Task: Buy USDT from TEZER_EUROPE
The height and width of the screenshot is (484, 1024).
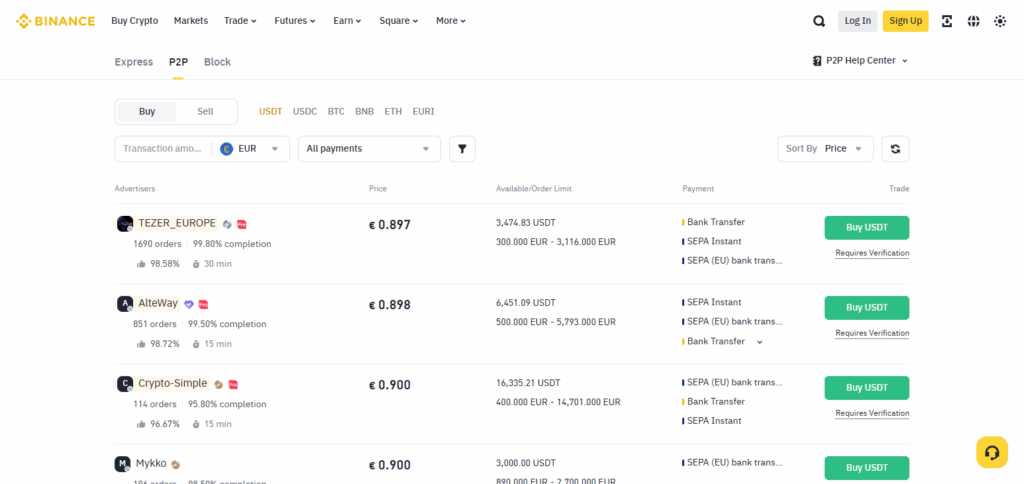Action: 867,228
